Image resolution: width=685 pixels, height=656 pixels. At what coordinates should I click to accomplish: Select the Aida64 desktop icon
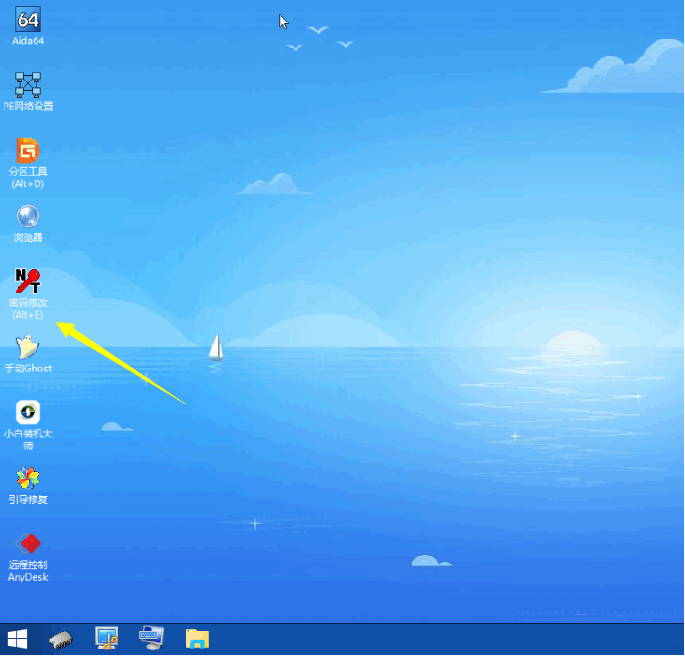(28, 20)
